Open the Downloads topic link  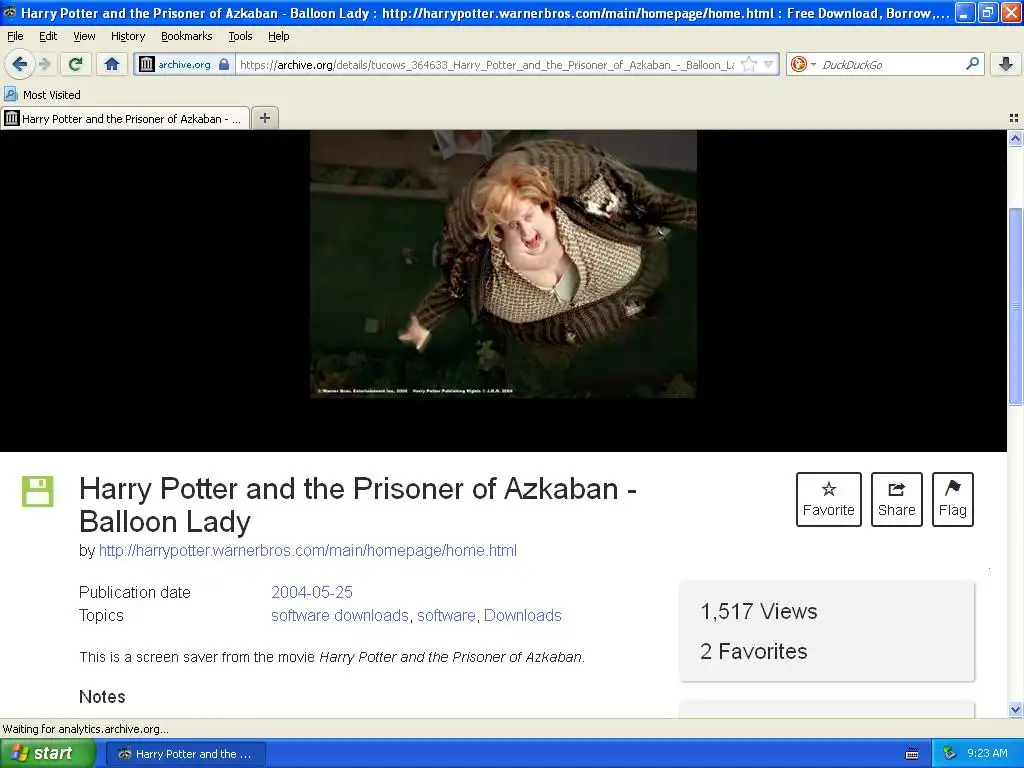pyautogui.click(x=522, y=615)
